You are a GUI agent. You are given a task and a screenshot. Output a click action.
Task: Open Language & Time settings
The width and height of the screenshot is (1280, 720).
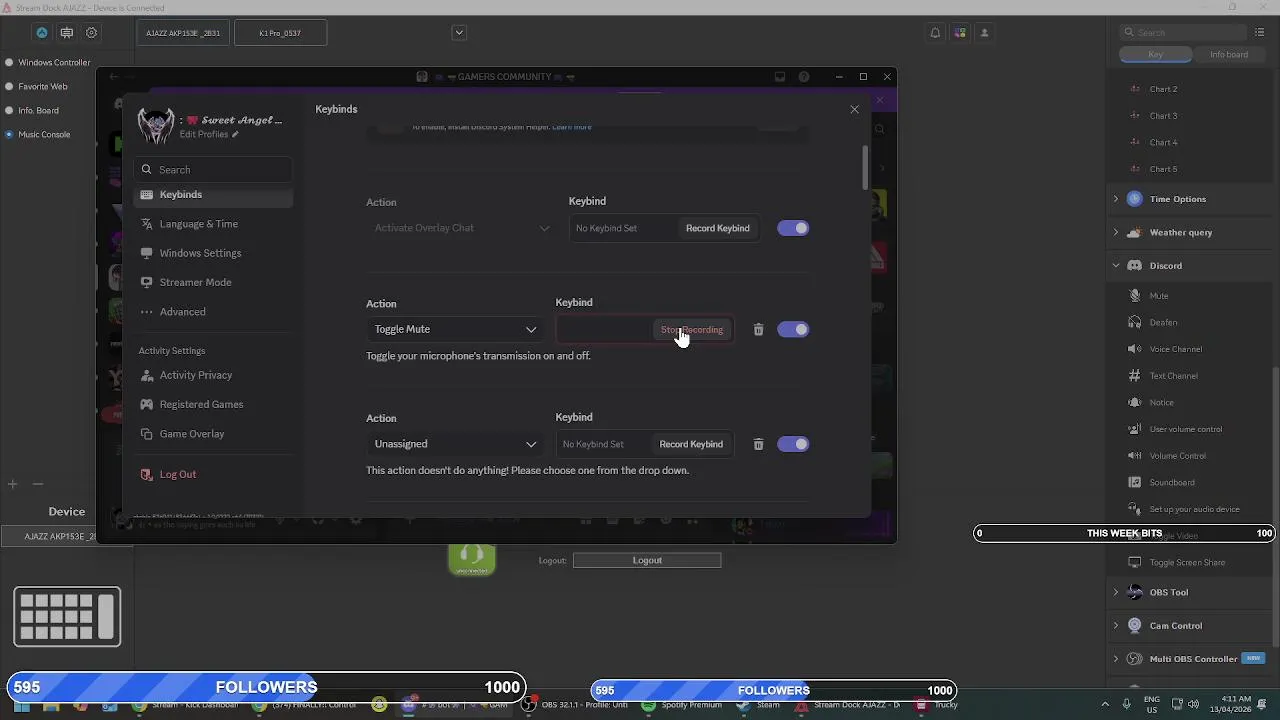(212, 224)
